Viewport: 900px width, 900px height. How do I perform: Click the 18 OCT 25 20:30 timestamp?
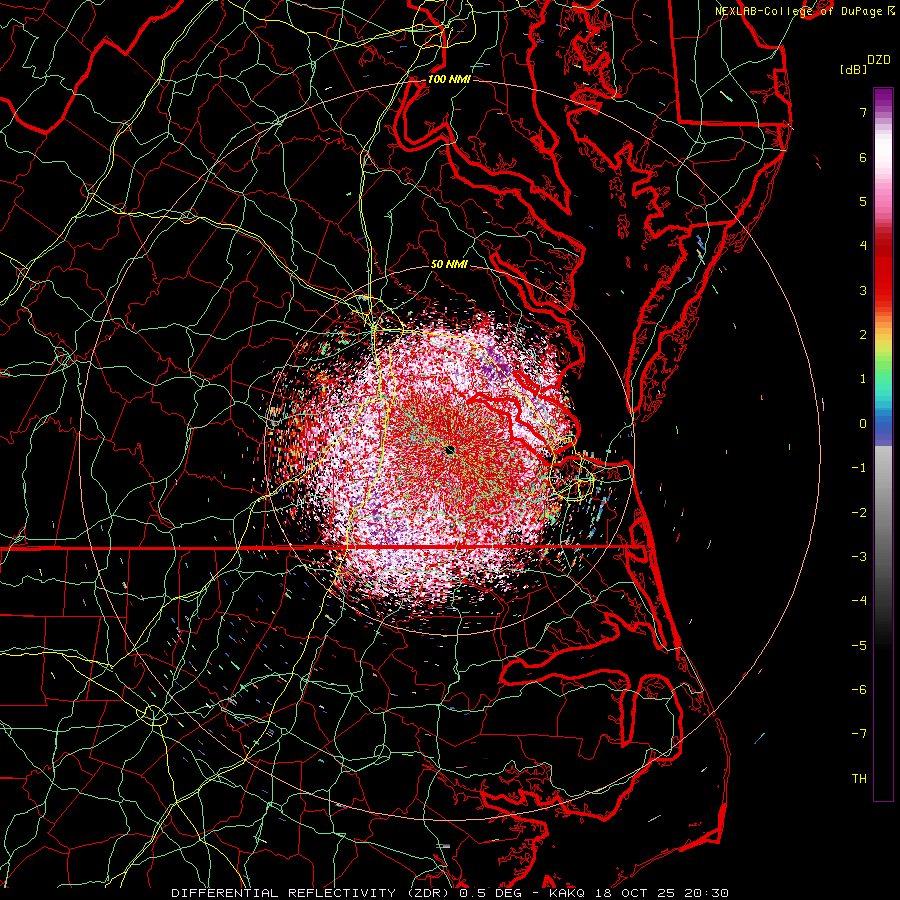[x=660, y=893]
